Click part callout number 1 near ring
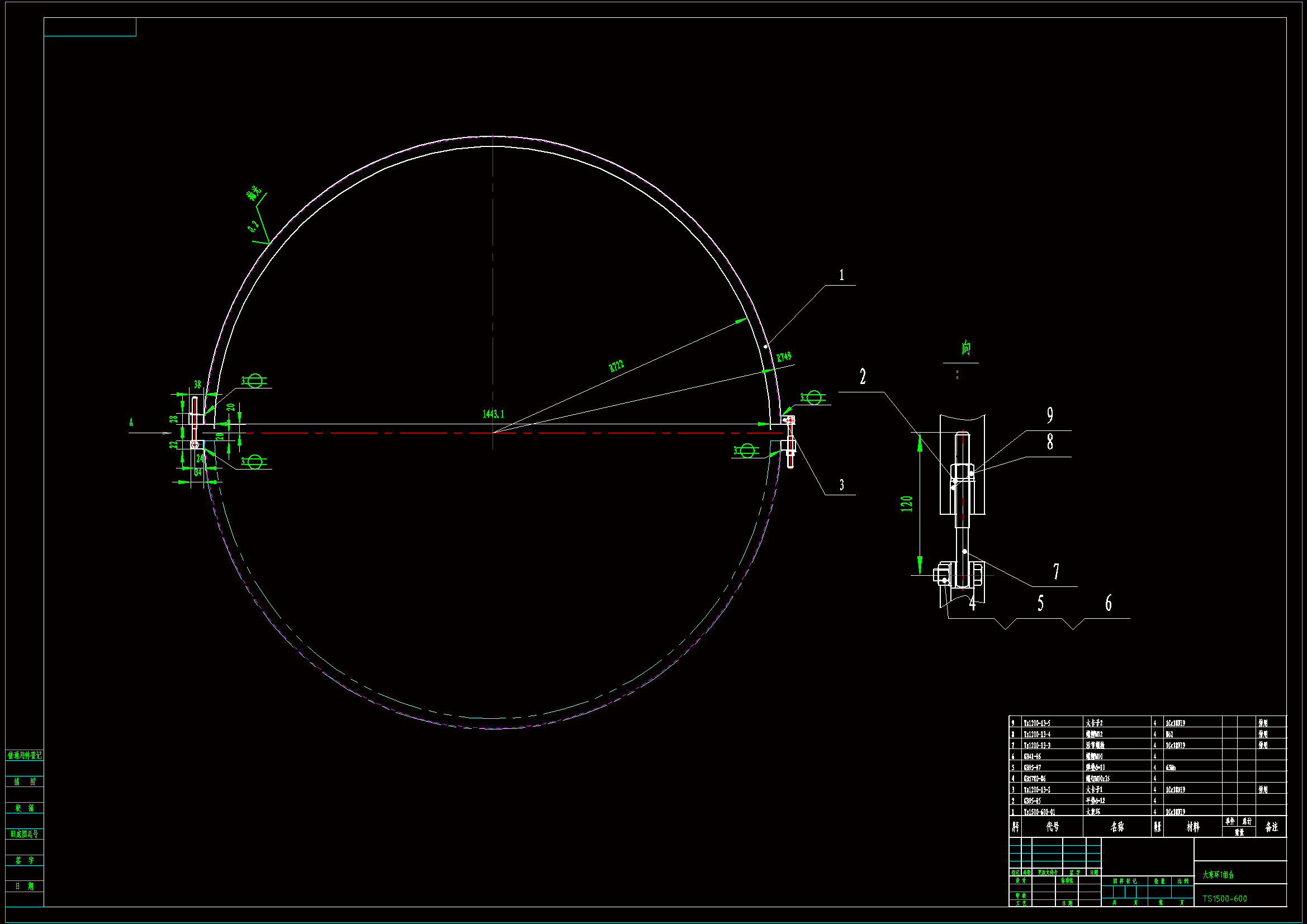 (x=842, y=276)
